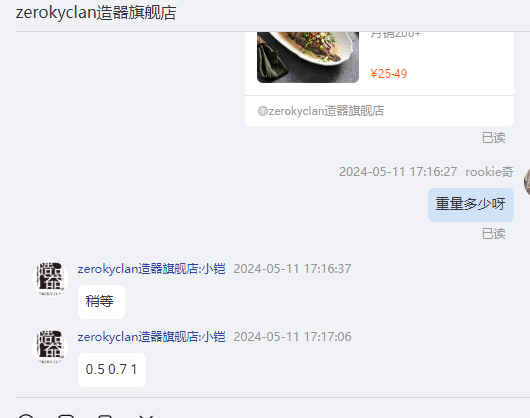Select the ¥25-49 price on product card
530x418 pixels.
coord(388,74)
